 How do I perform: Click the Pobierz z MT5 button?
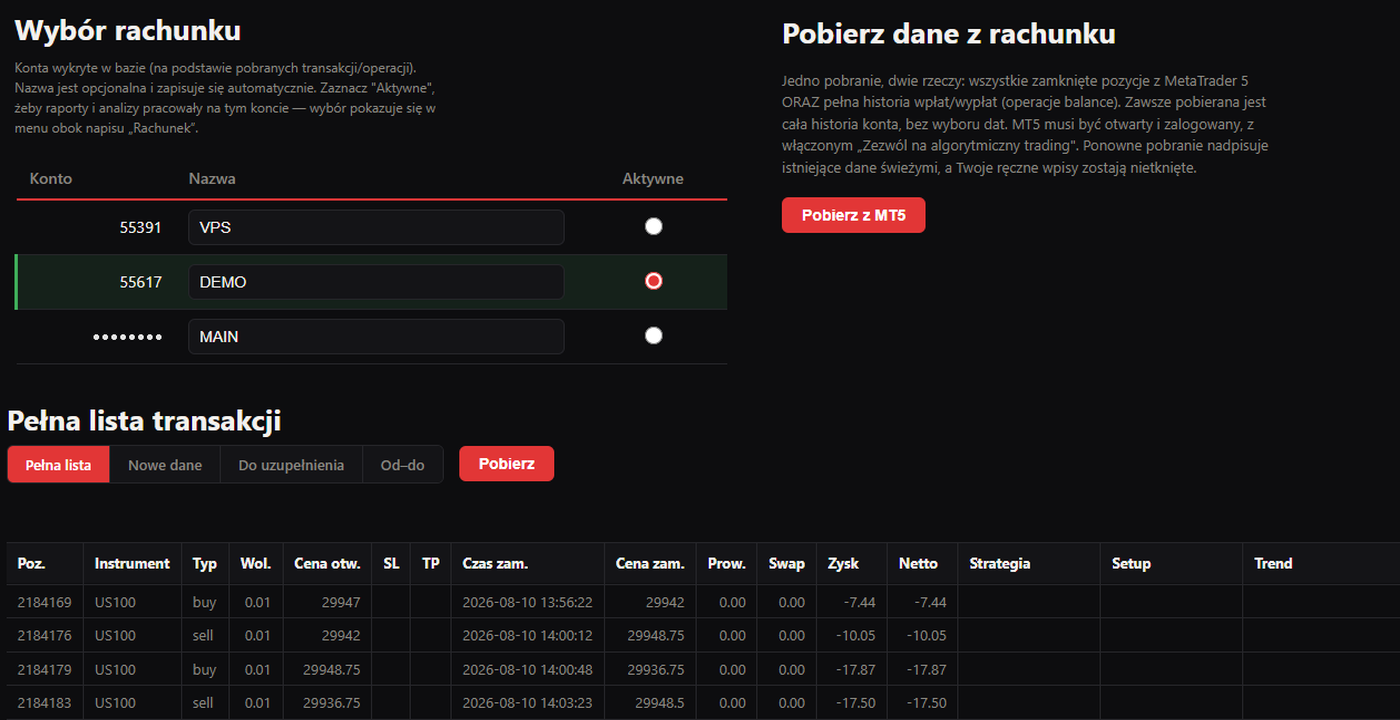click(853, 215)
